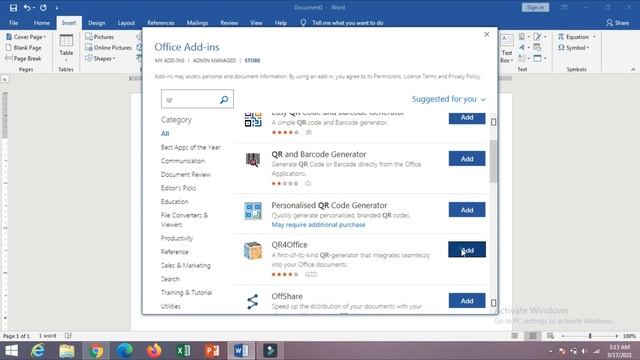
Task: Switch to the Layout ribbon tab
Action: (x=126, y=23)
